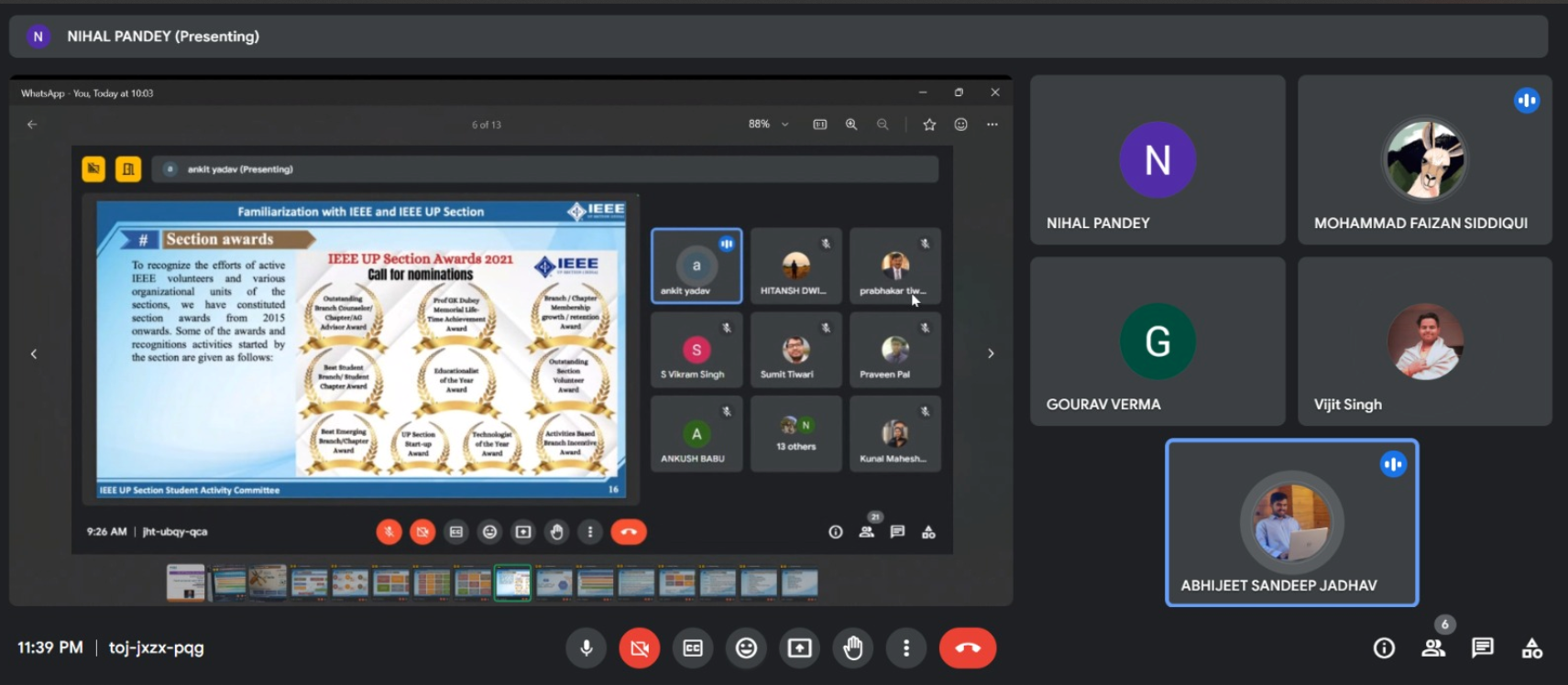
Task: Click "WhatsApp · You, Today at 10:03" title text
Action: [87, 93]
